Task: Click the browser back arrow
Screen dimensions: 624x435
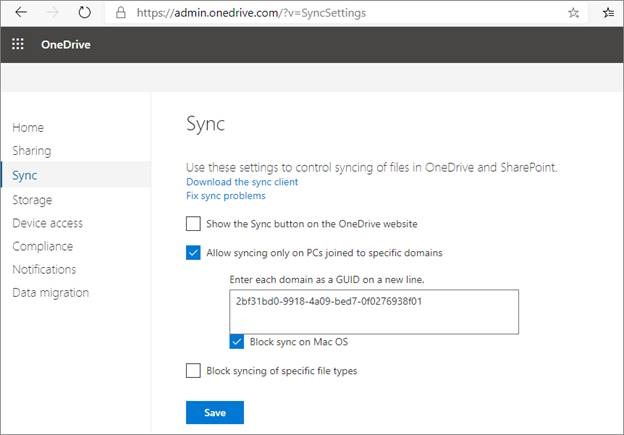Action: [21, 12]
